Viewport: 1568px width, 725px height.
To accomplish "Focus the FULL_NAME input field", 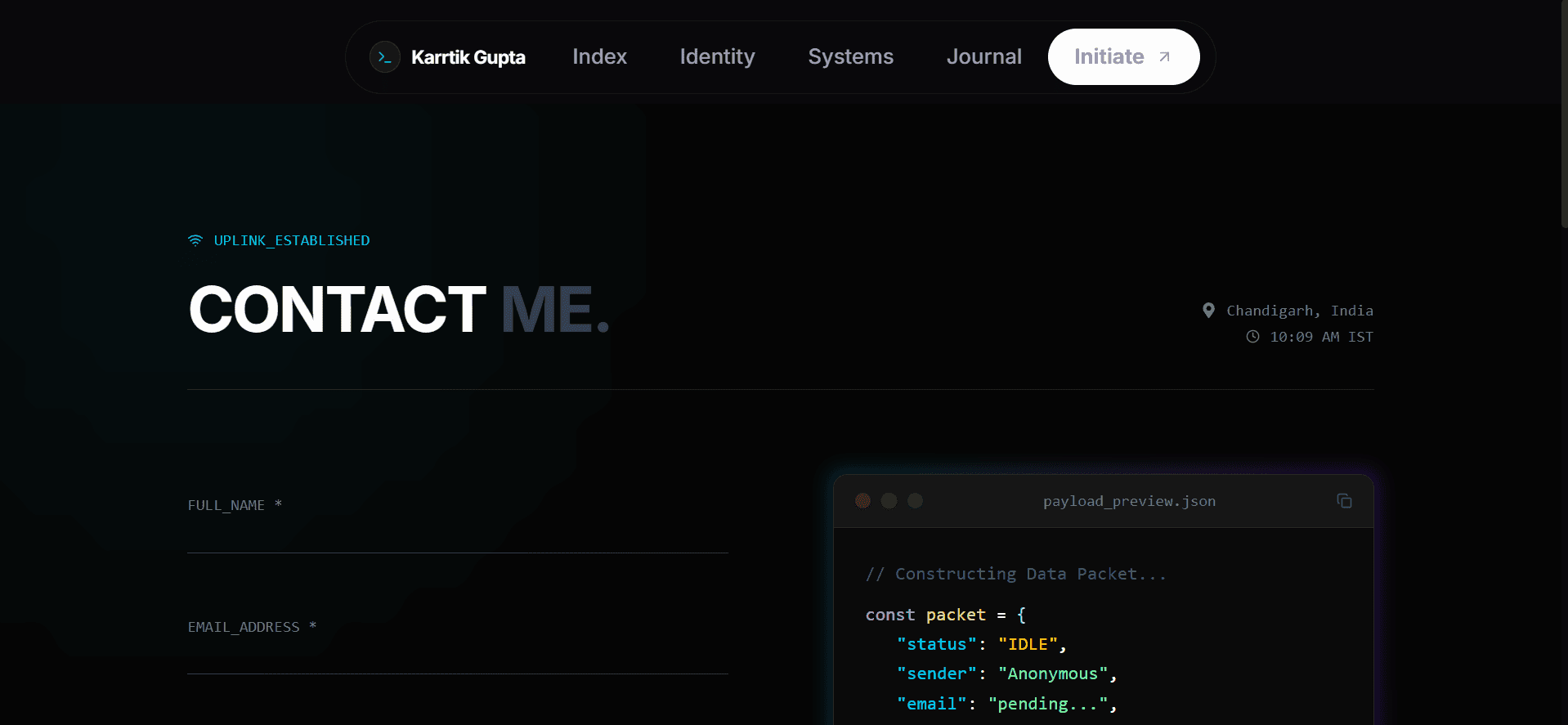I will 458,535.
